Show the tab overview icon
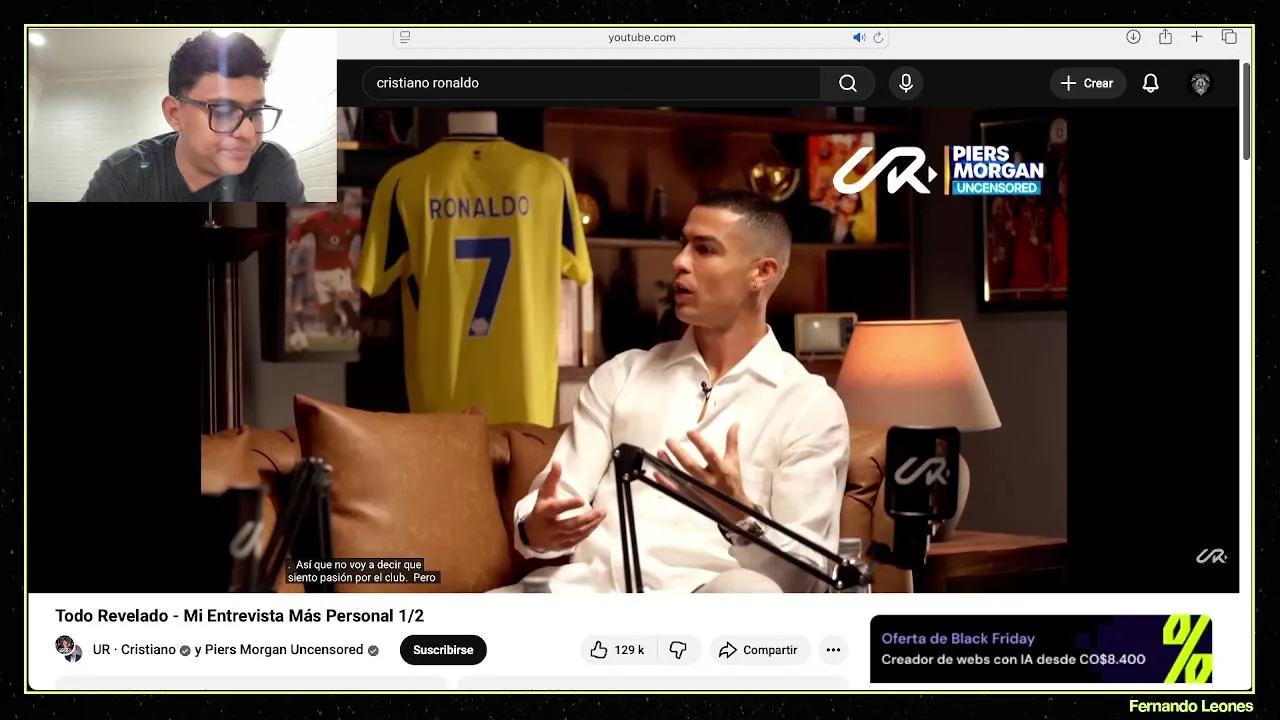 (x=1229, y=37)
